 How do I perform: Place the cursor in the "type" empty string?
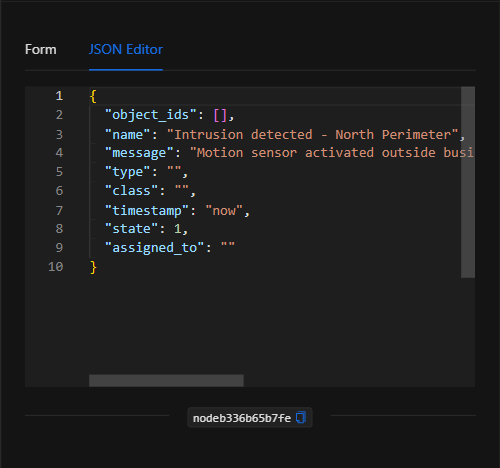tap(174, 172)
